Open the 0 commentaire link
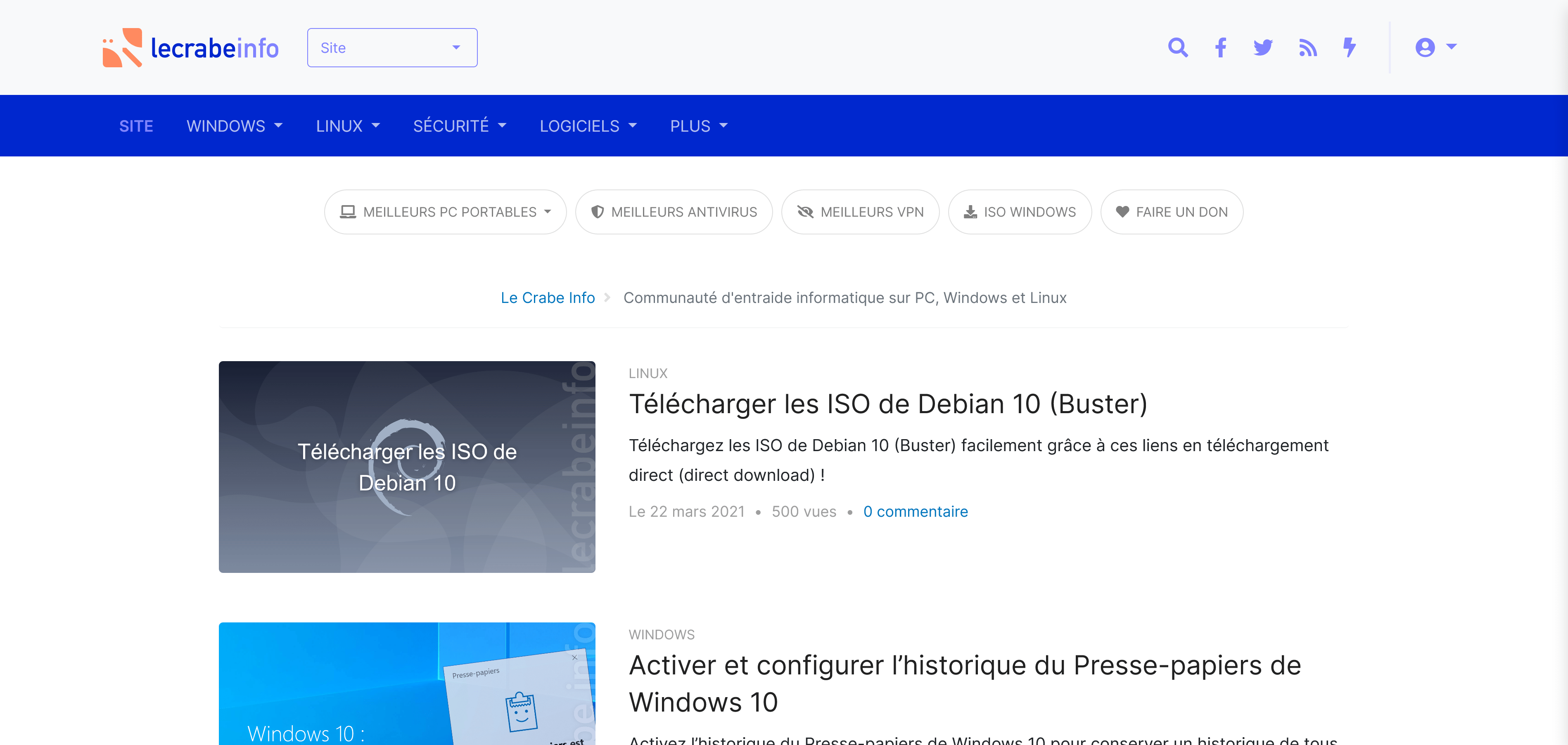 pos(916,512)
